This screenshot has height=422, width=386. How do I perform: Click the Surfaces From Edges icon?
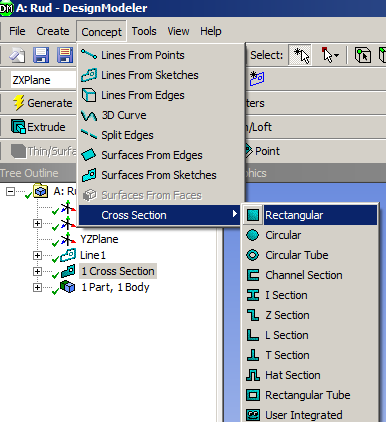click(x=89, y=155)
